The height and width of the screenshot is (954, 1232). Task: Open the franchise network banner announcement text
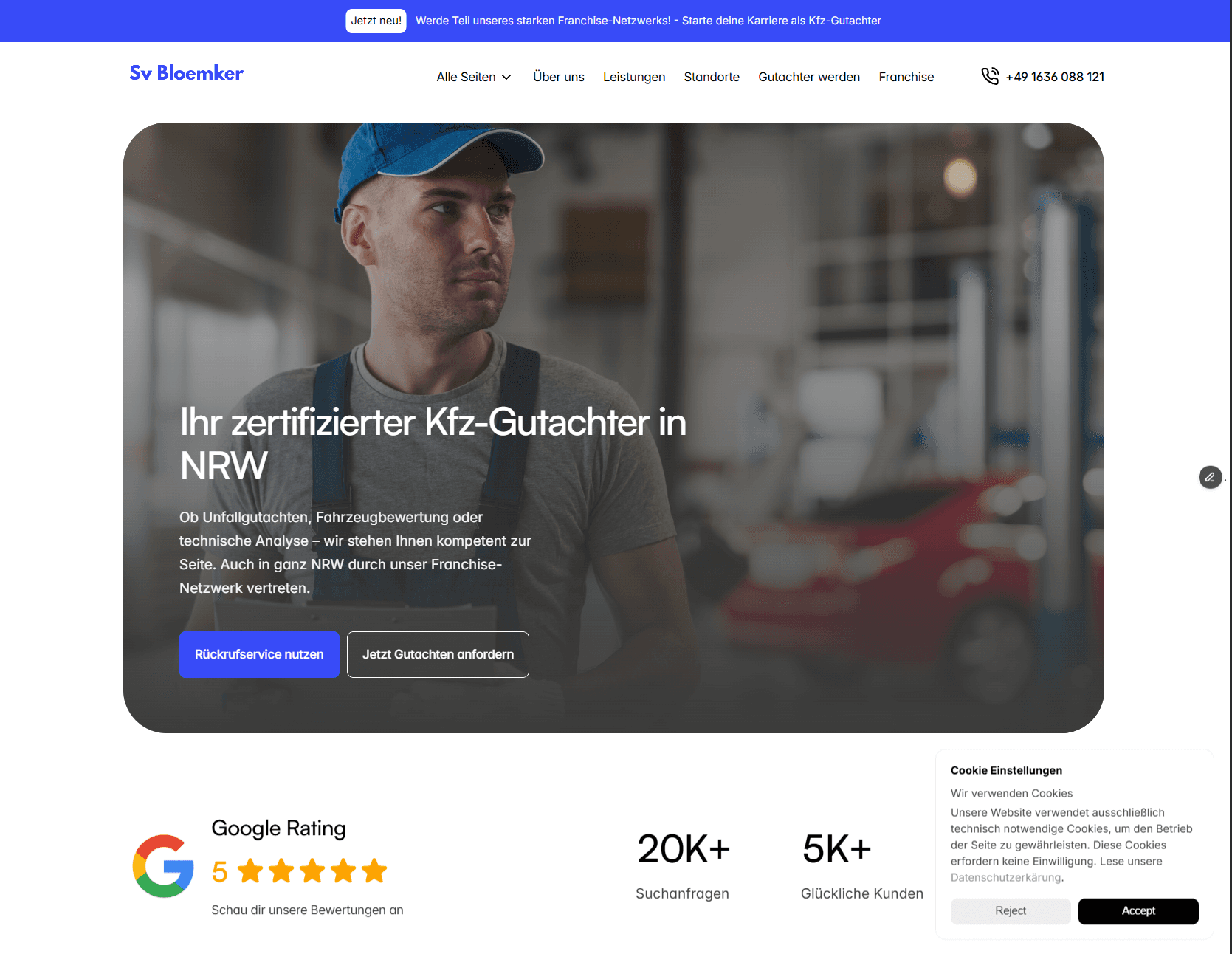pyautogui.click(x=648, y=21)
